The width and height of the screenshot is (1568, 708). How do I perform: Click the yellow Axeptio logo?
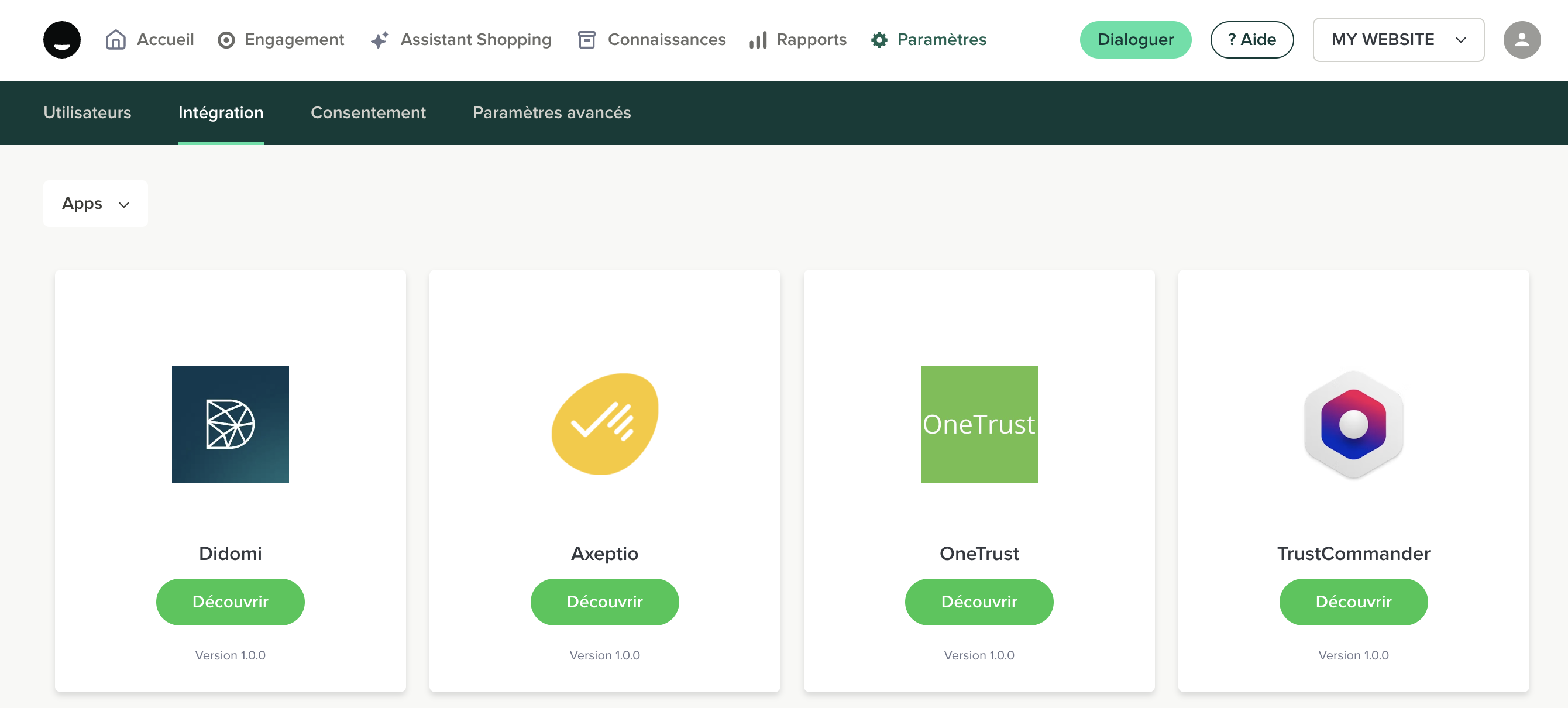pos(604,424)
